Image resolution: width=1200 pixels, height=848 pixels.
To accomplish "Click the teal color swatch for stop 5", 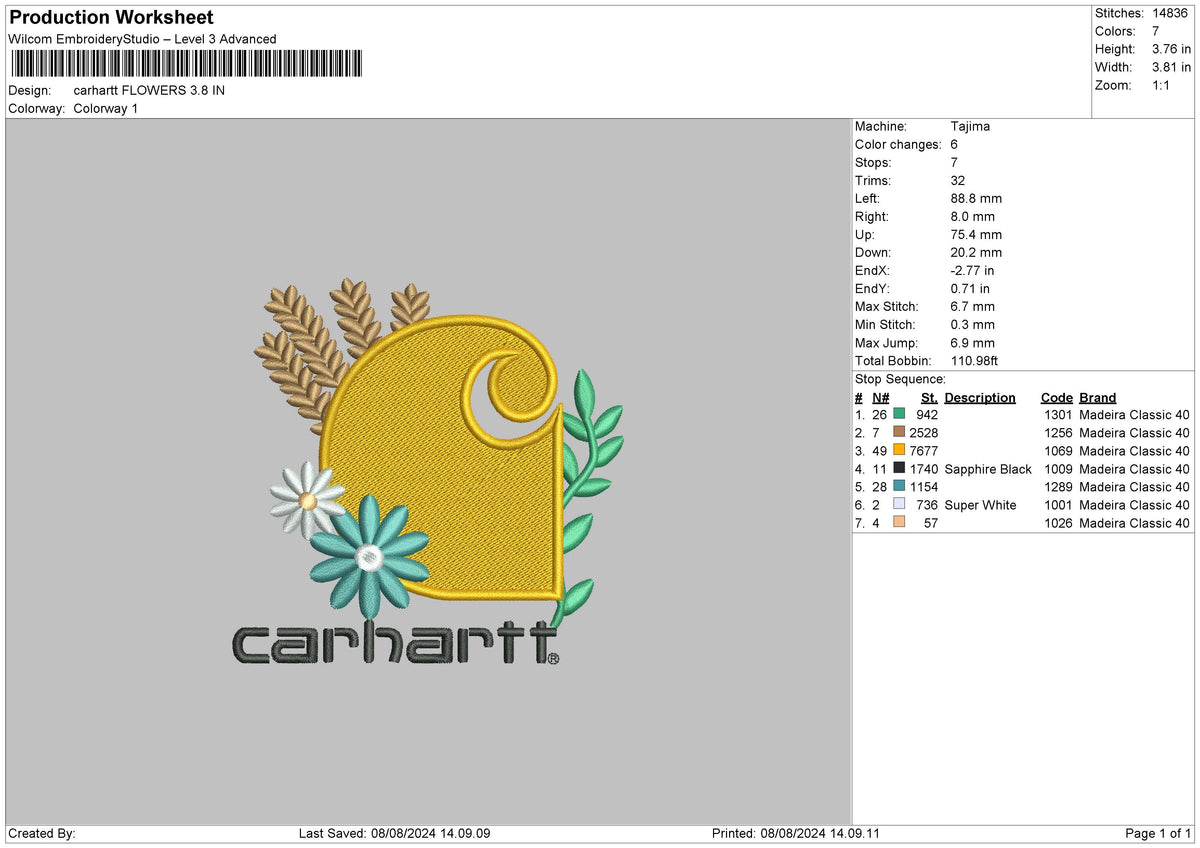I will (x=899, y=486).
